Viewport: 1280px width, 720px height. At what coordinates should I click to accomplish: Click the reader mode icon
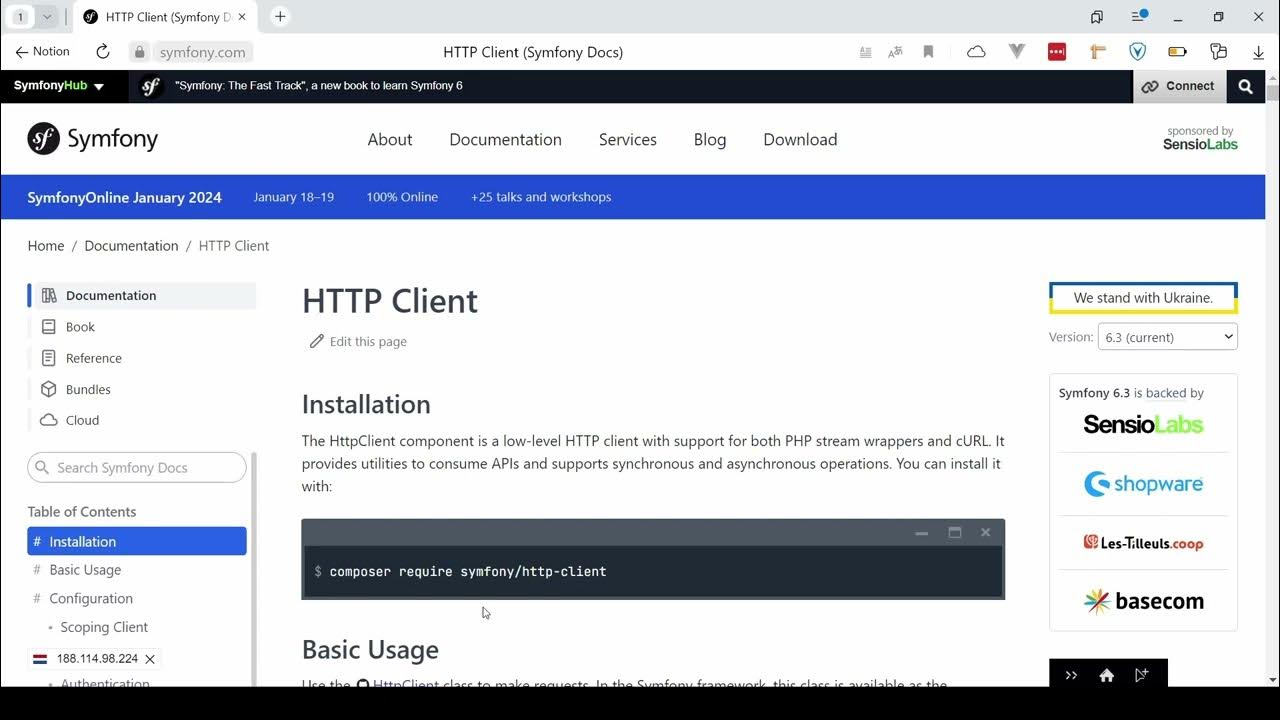point(866,52)
